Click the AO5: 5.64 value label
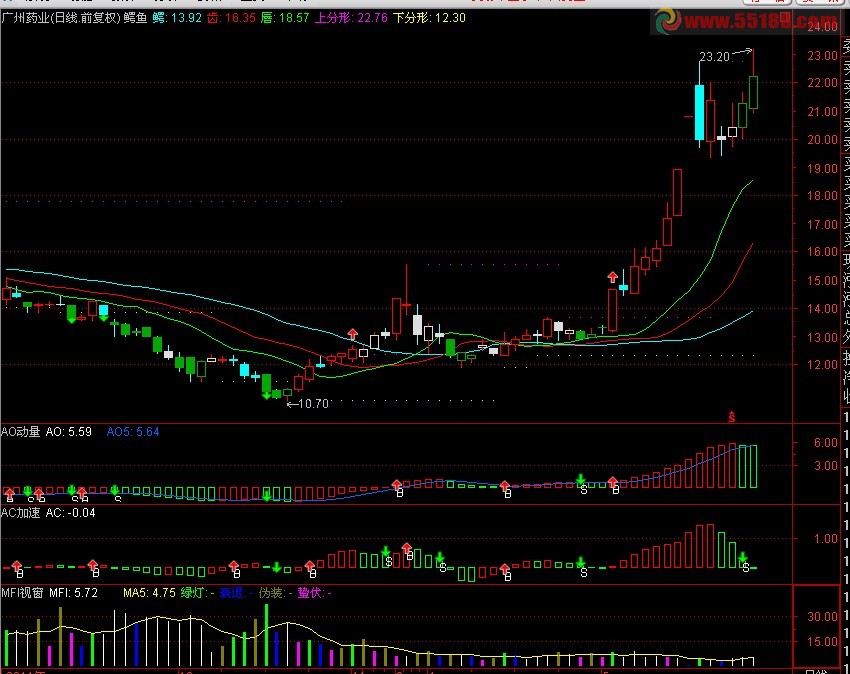This screenshot has height=674, width=850. click(x=133, y=432)
